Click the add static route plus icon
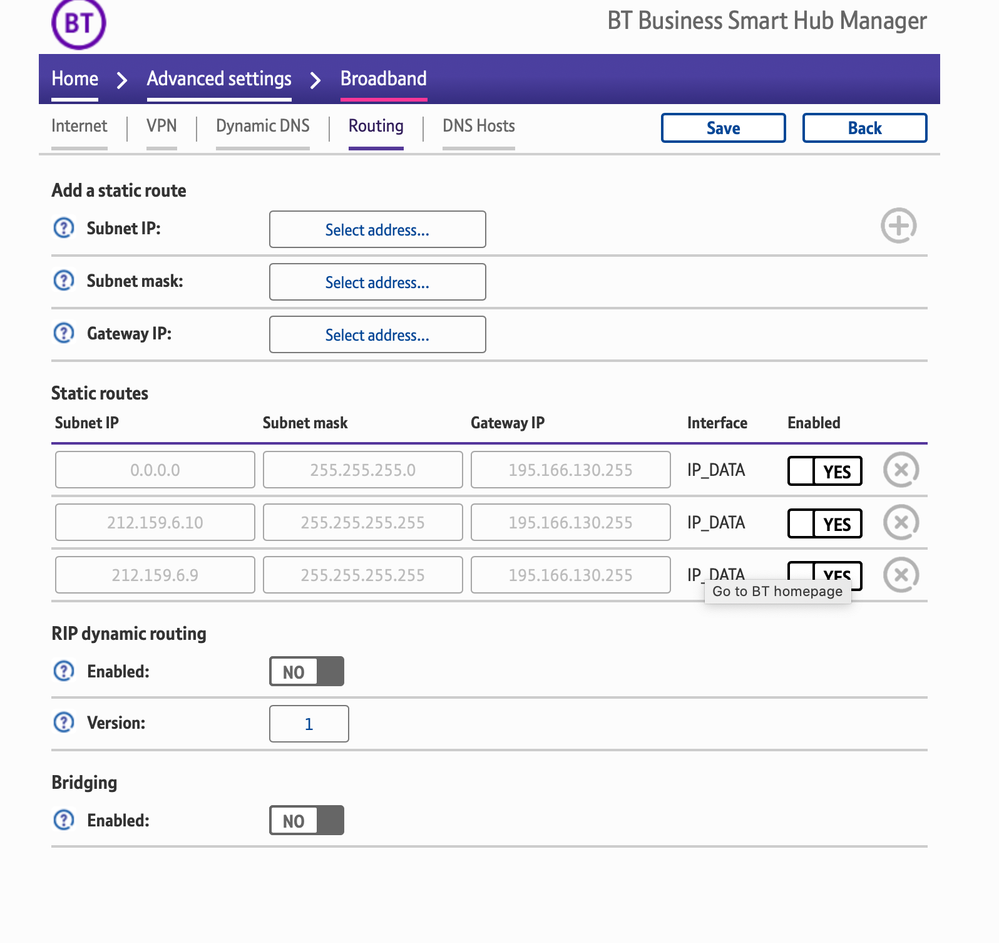This screenshot has width=999, height=943. (x=898, y=226)
